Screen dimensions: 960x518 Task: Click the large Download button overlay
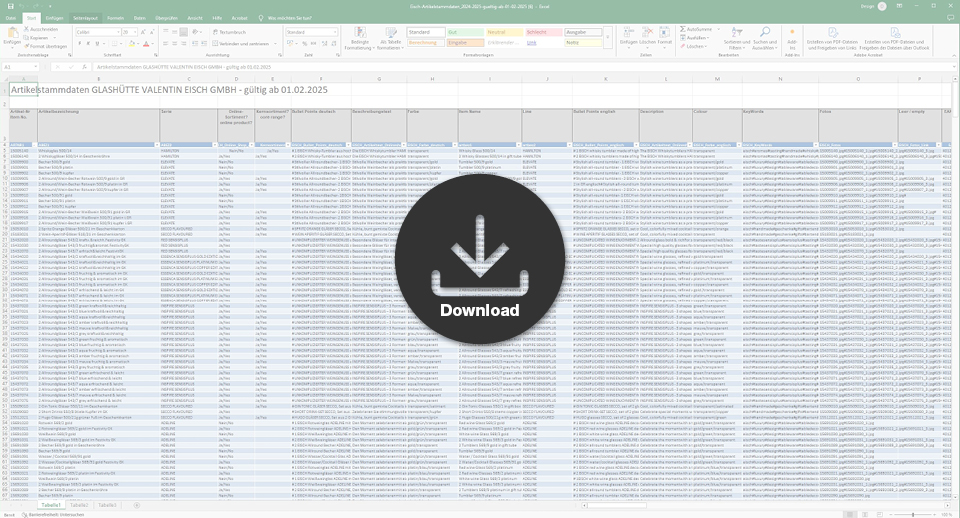point(479,258)
